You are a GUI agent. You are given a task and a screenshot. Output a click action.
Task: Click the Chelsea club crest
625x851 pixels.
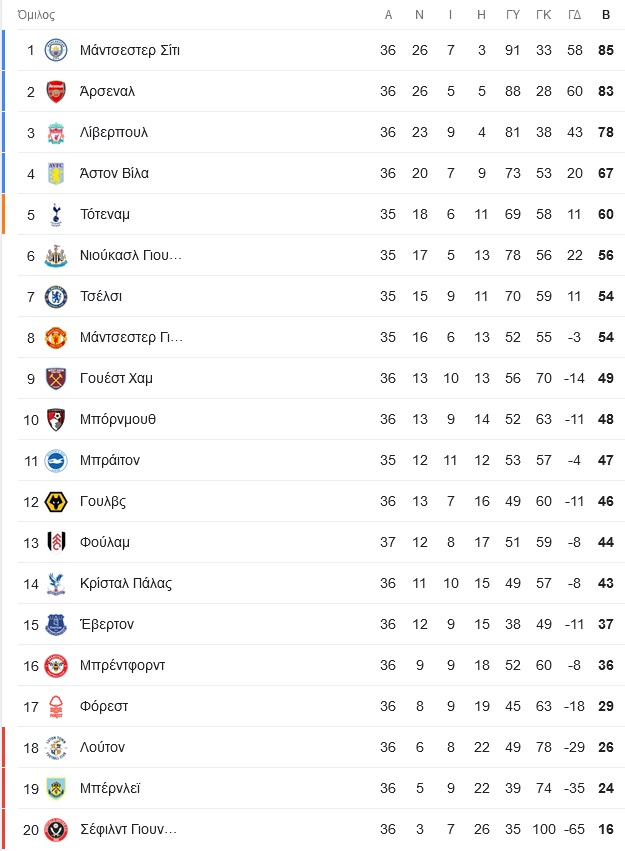pos(56,297)
